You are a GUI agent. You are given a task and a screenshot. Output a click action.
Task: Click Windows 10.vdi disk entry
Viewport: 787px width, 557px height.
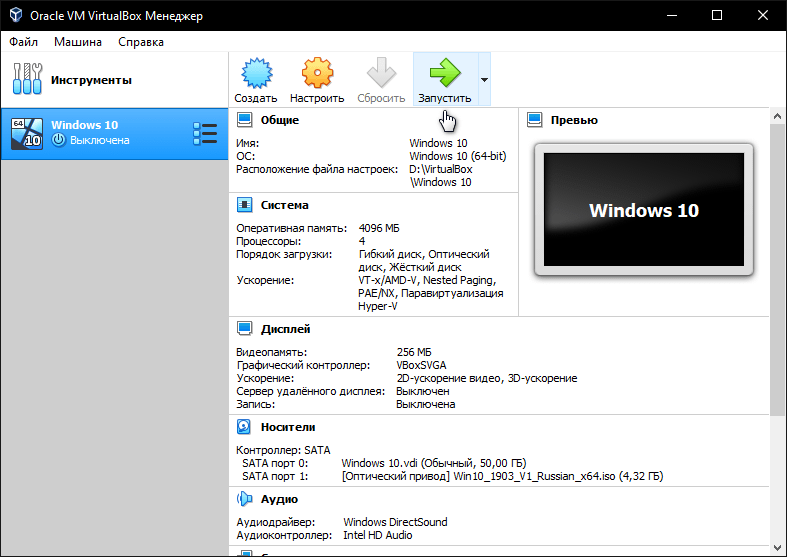434,463
